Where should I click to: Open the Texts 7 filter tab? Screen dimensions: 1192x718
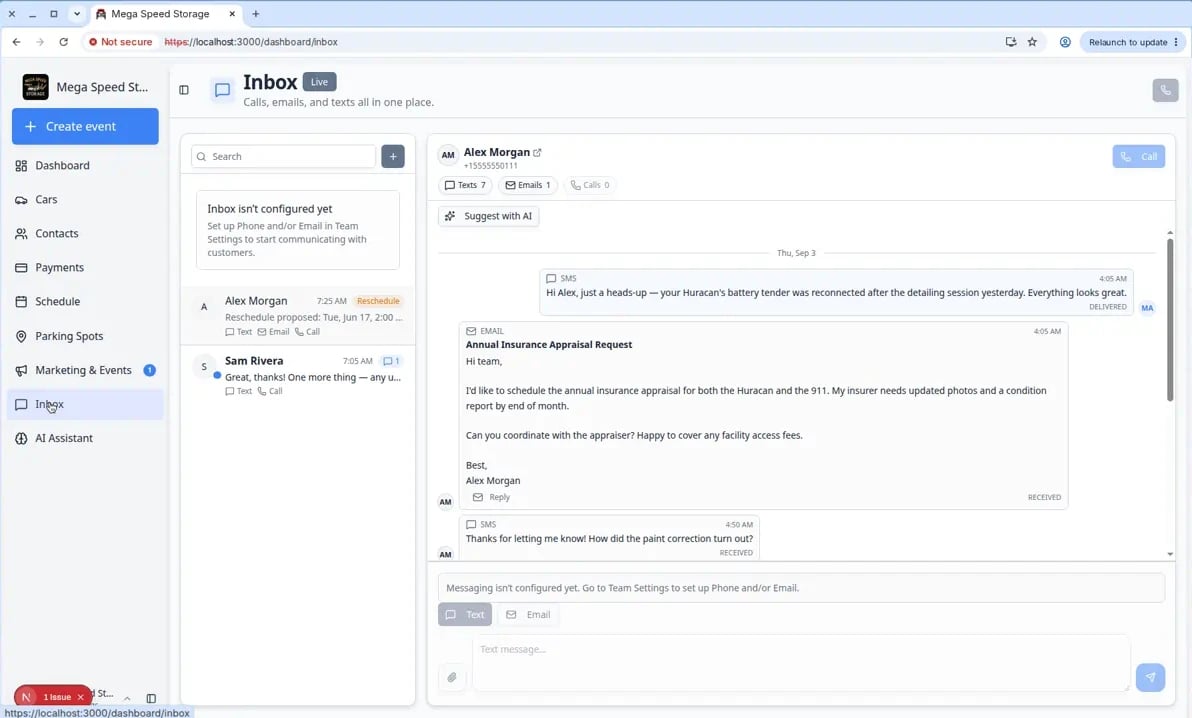465,185
